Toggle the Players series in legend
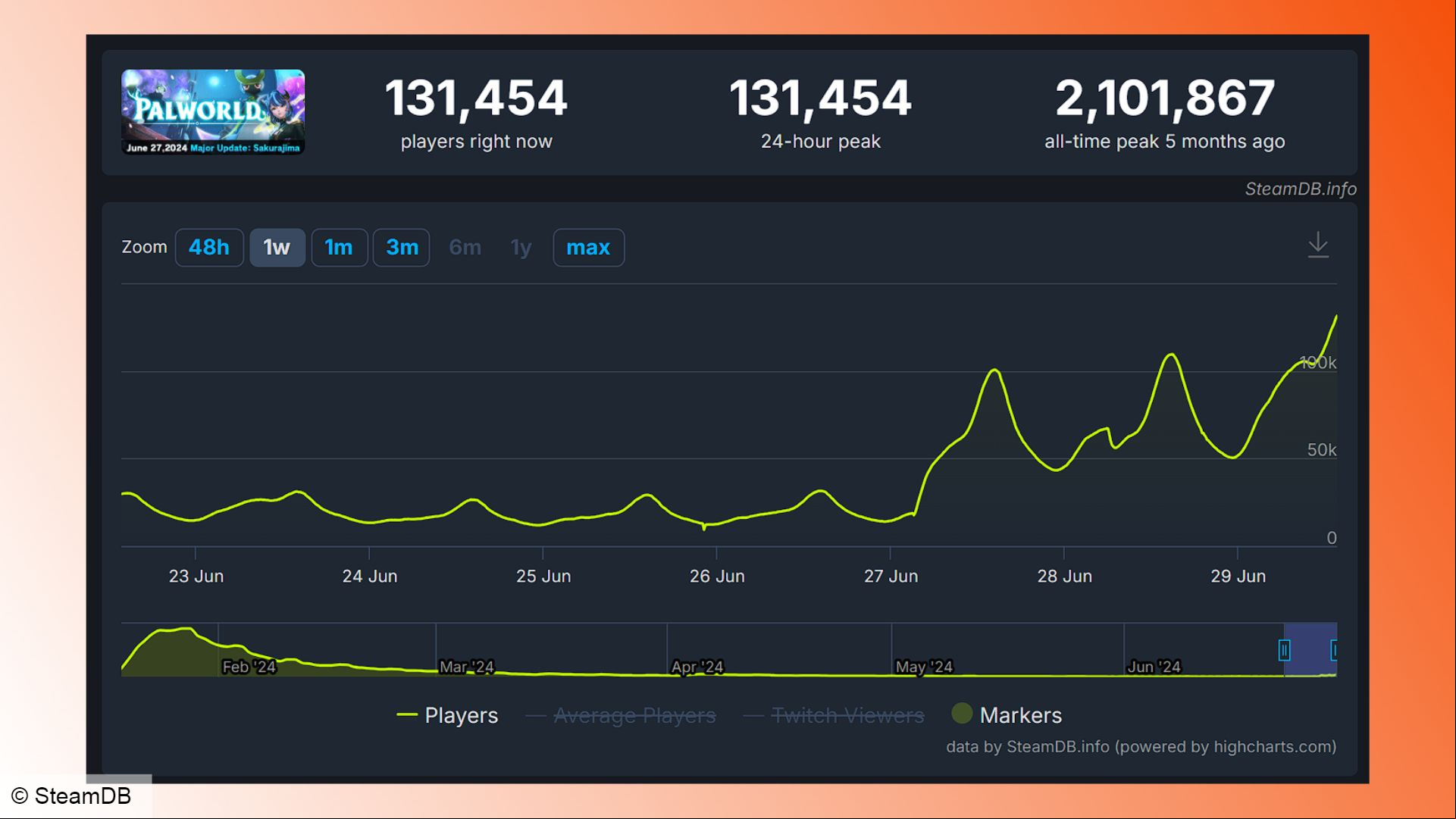The width and height of the screenshot is (1456, 819). [447, 715]
